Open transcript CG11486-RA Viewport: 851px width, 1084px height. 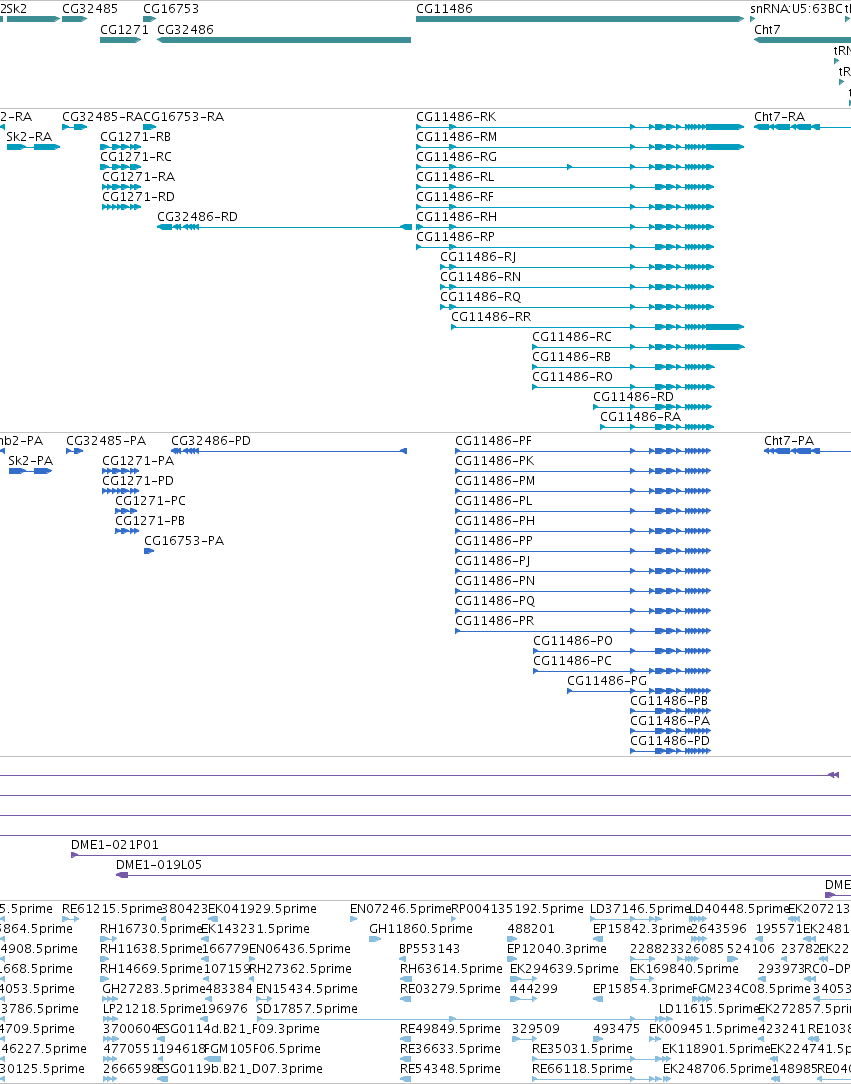click(640, 418)
